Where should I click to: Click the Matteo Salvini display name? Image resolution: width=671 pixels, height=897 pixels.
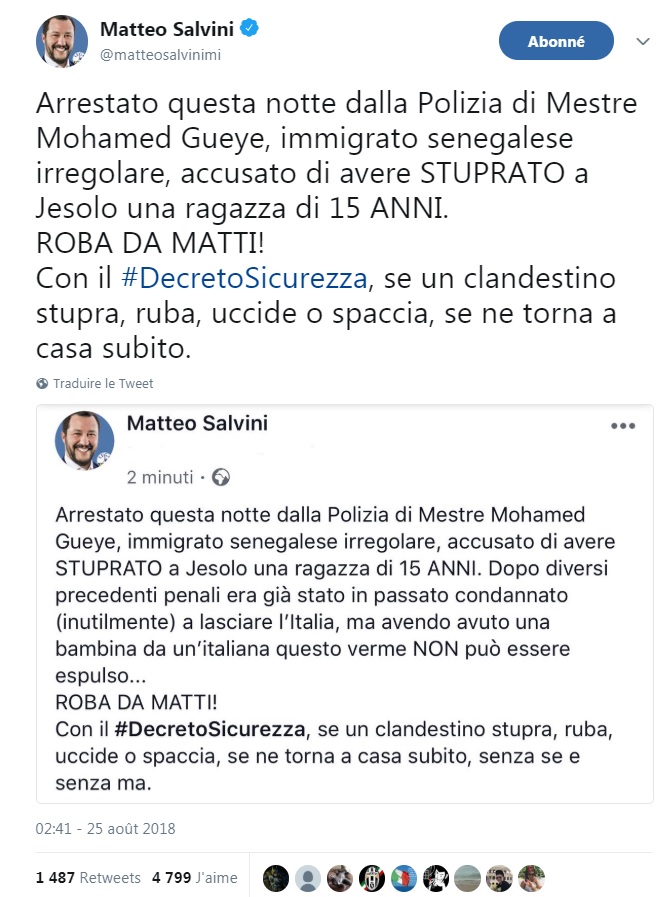point(168,29)
